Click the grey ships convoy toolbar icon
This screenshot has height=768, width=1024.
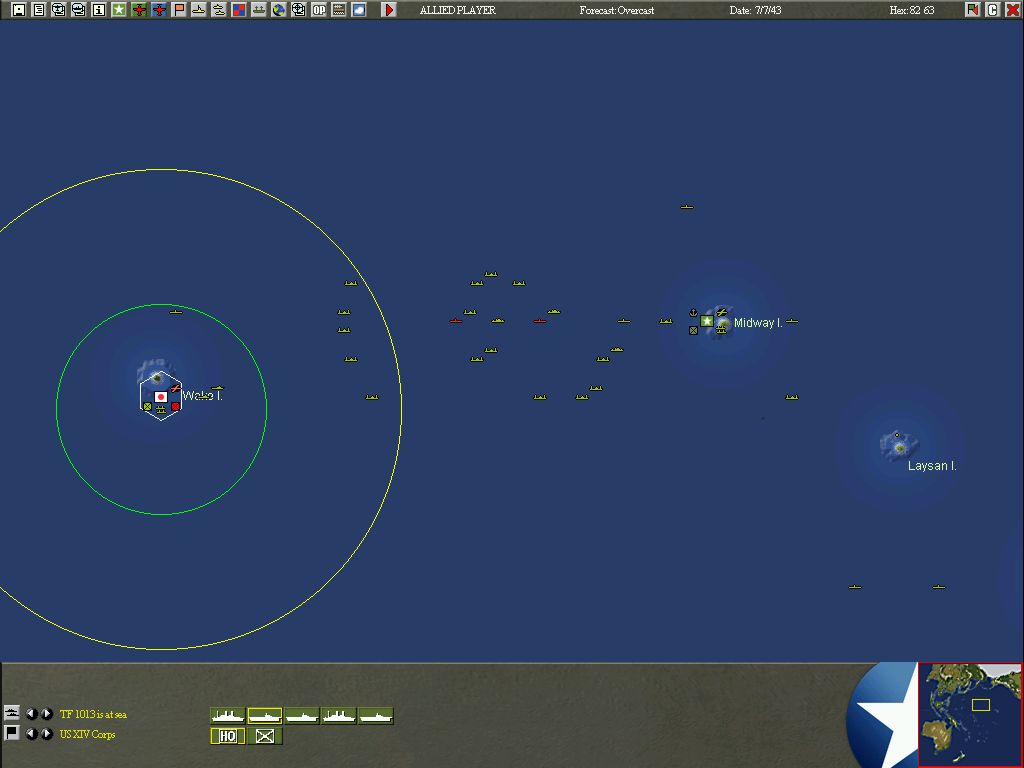pyautogui.click(x=259, y=10)
